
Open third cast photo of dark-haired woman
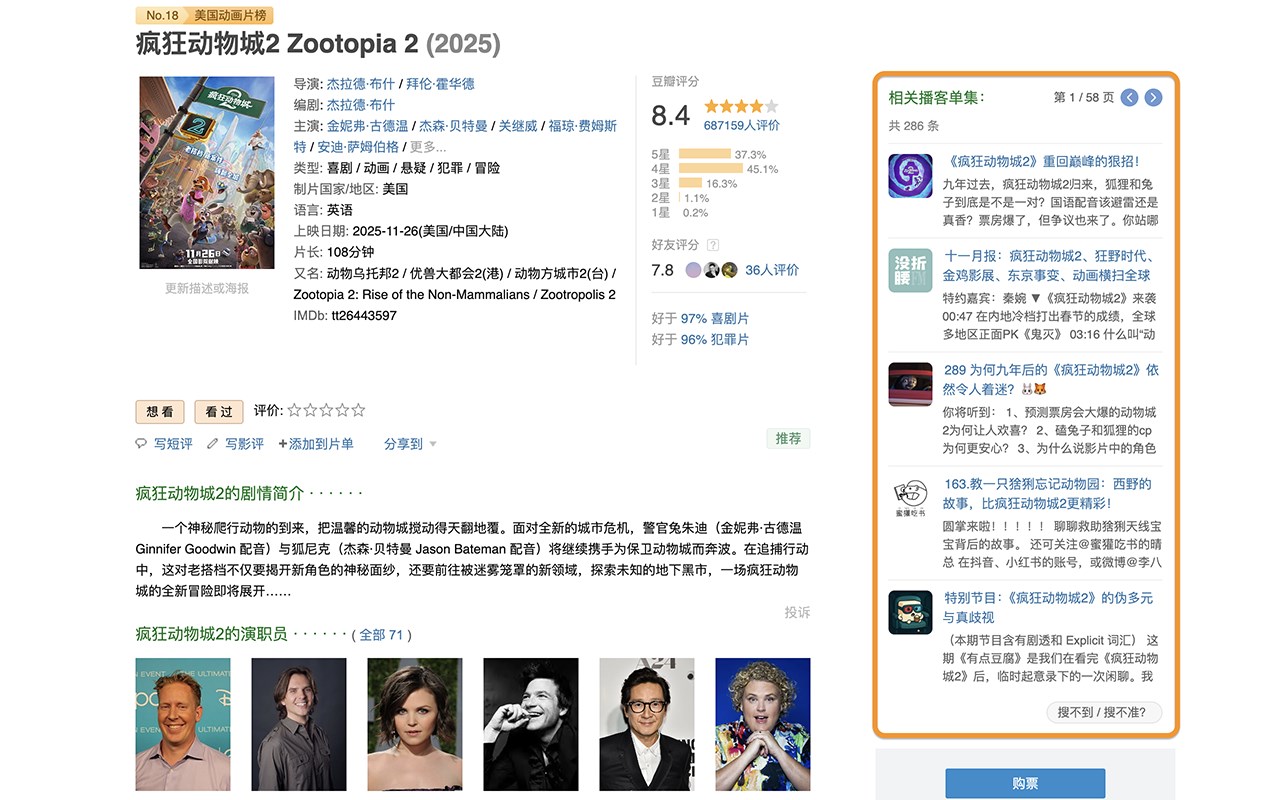[x=415, y=724]
